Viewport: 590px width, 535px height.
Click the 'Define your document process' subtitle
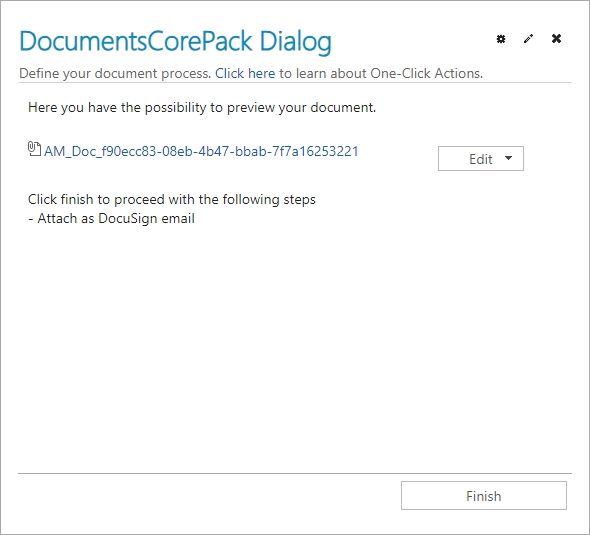(115, 73)
